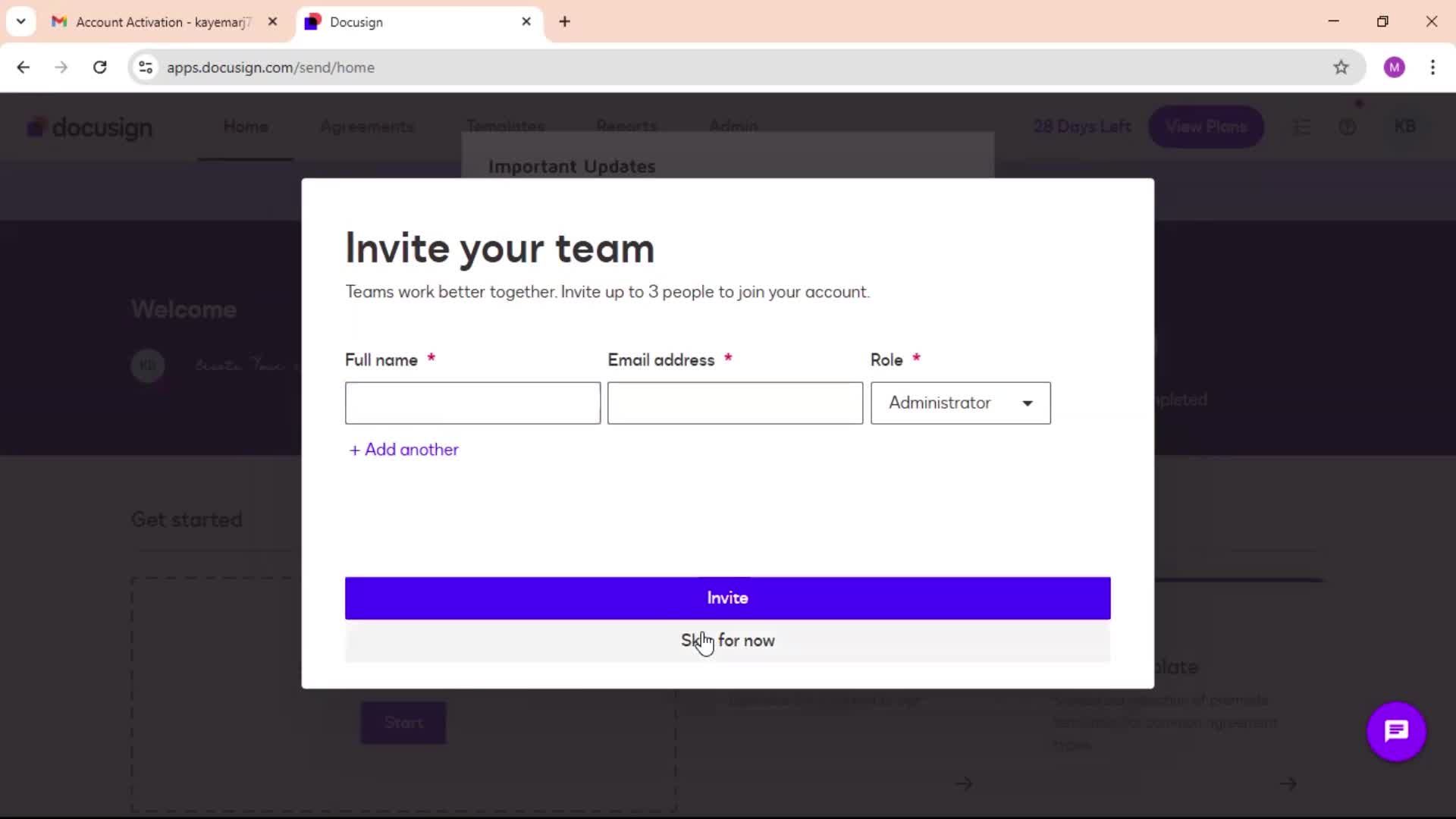Expand the tab search dropdown arrow

pos(21,22)
